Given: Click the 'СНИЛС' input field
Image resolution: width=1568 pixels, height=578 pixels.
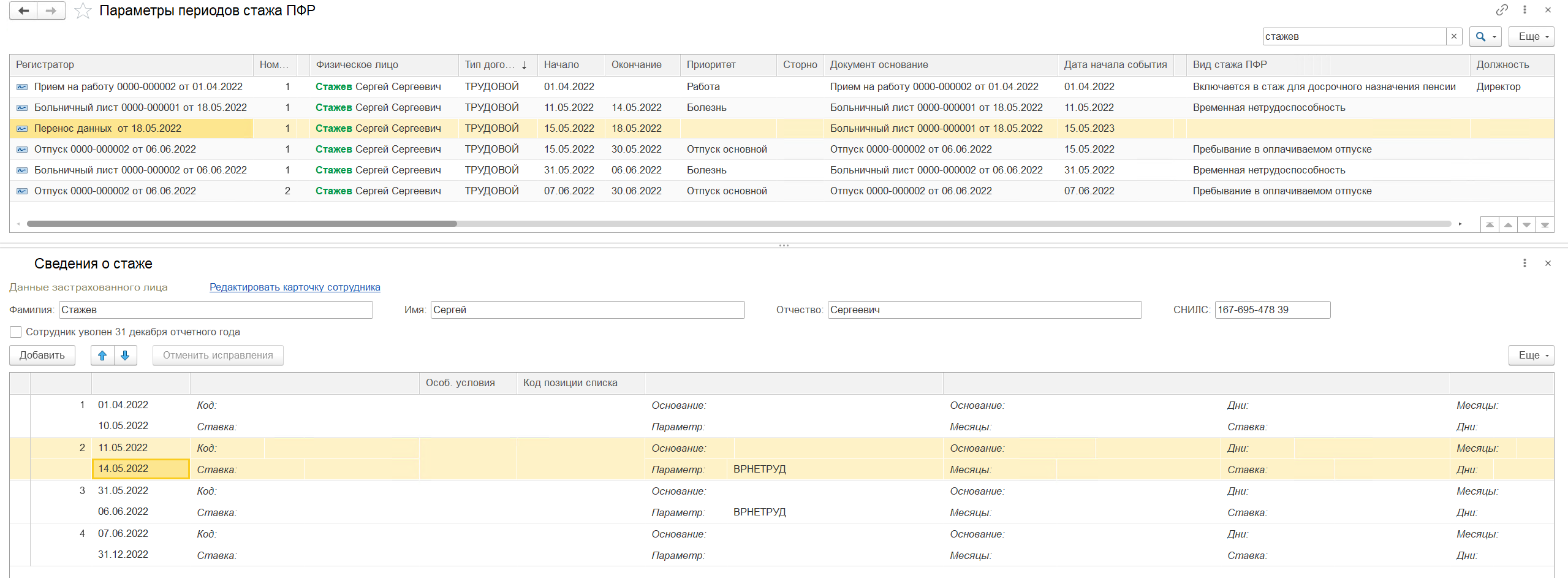Looking at the screenshot, I should (1273, 310).
